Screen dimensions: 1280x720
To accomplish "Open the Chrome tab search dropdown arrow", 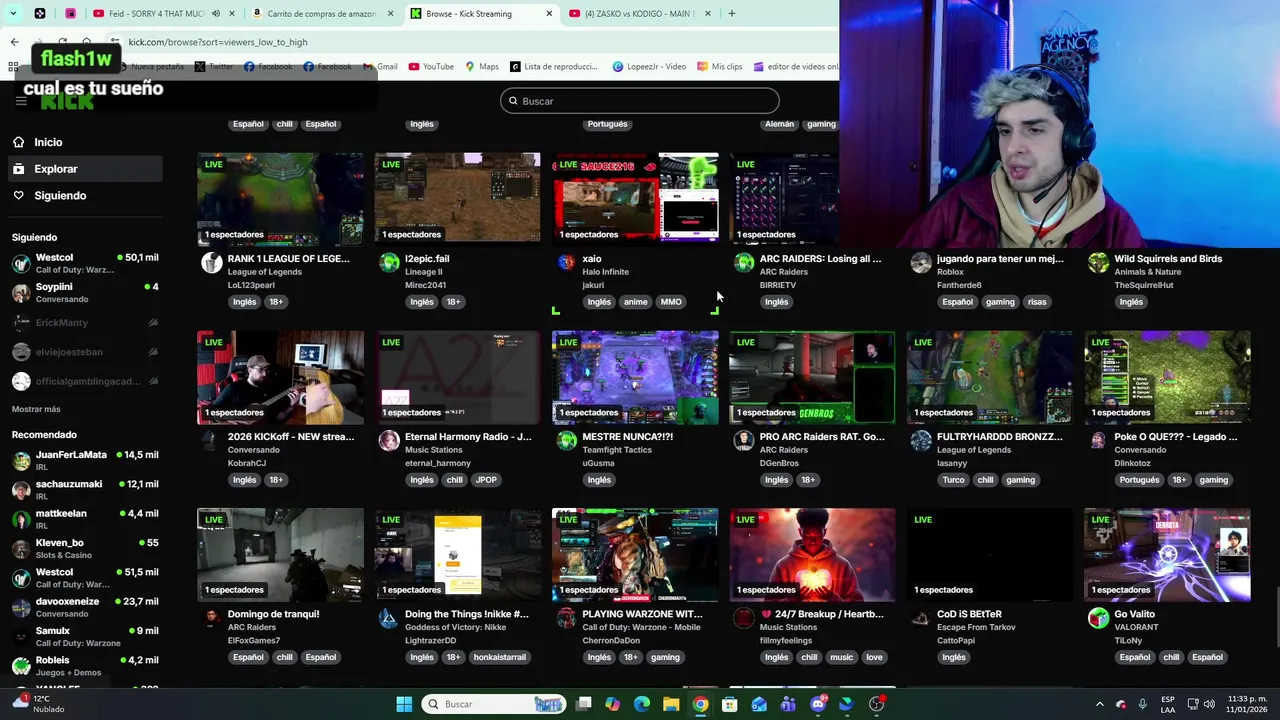I will click(x=14, y=14).
